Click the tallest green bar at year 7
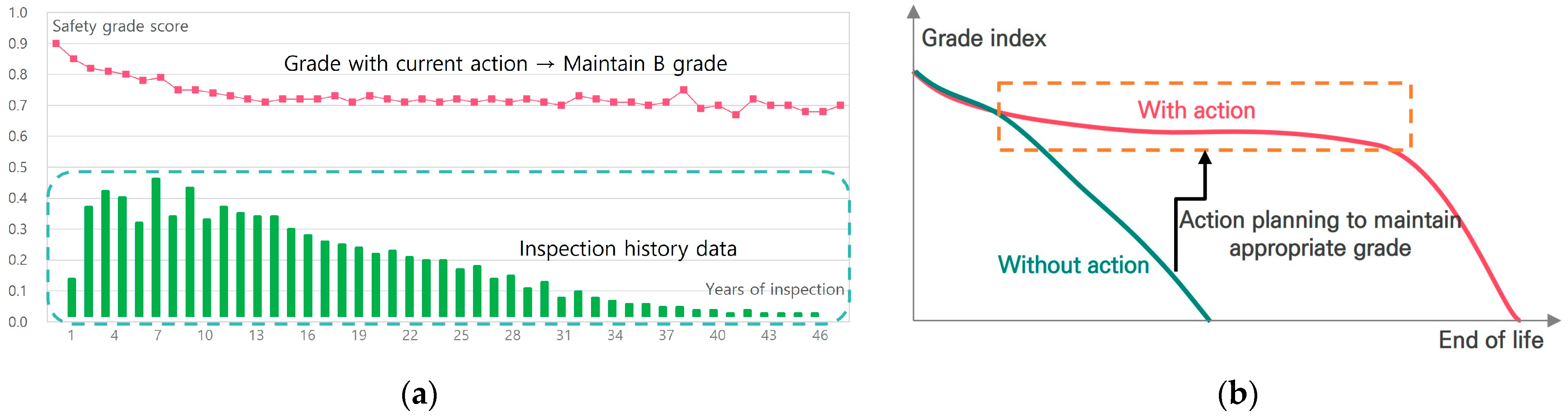 [156, 246]
